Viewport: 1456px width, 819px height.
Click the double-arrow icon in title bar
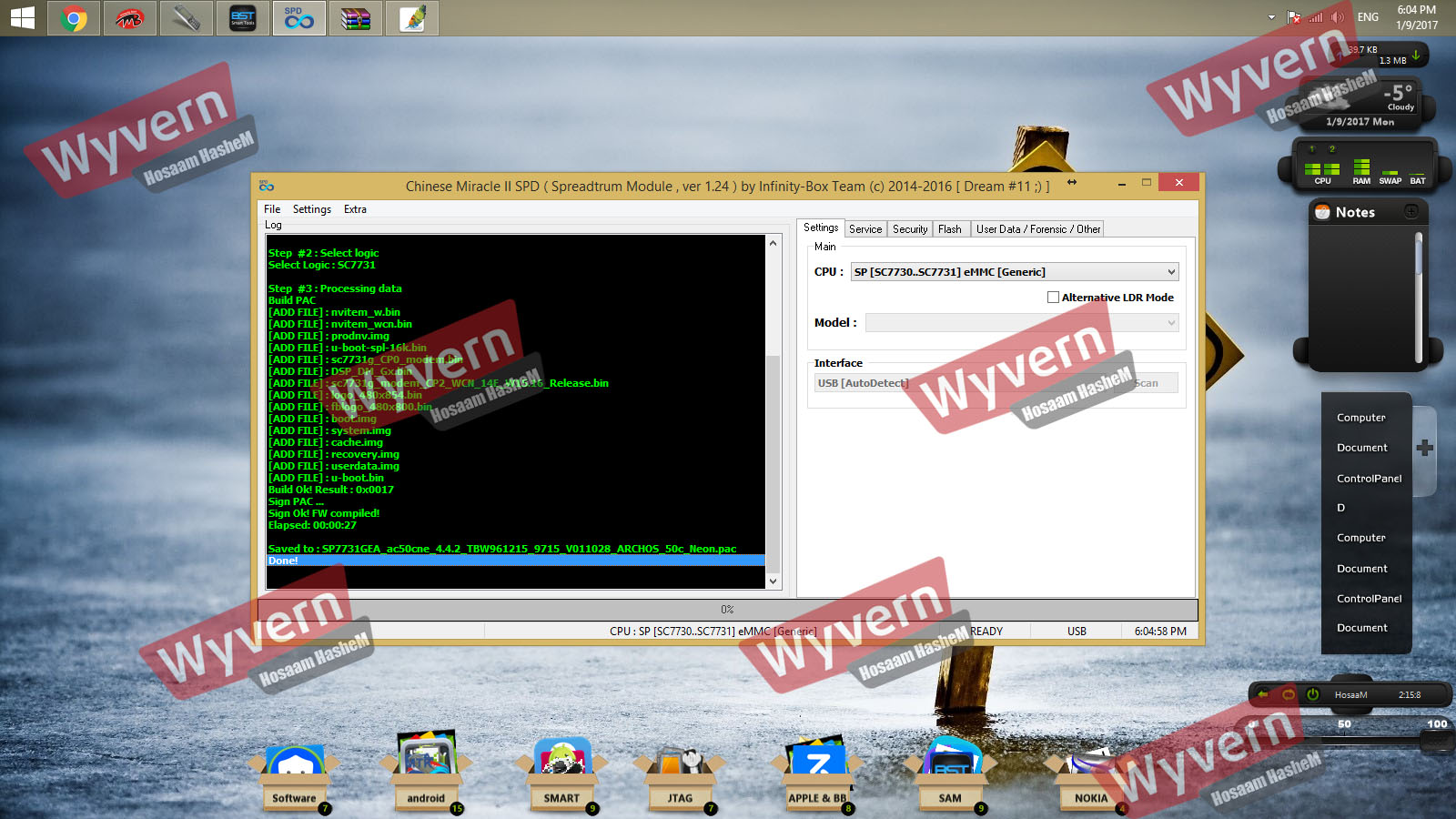(1072, 183)
